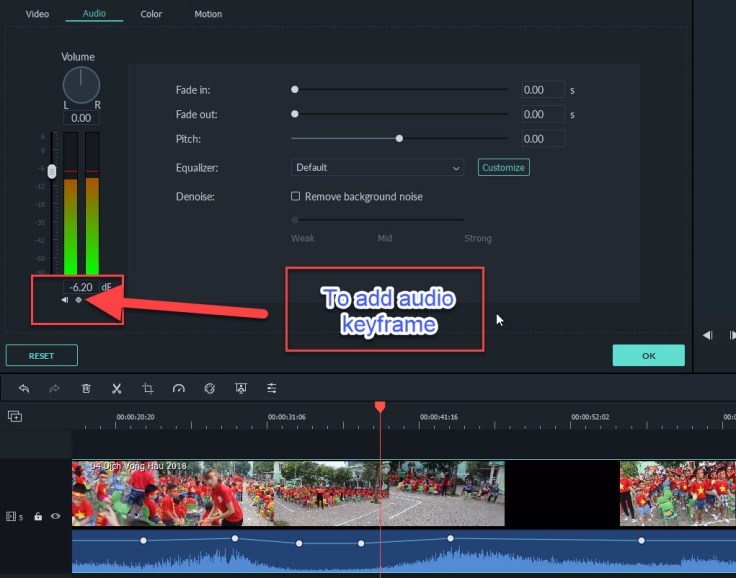This screenshot has height=578, width=736.
Task: Click the Fade out slider handle
Action: click(x=295, y=114)
